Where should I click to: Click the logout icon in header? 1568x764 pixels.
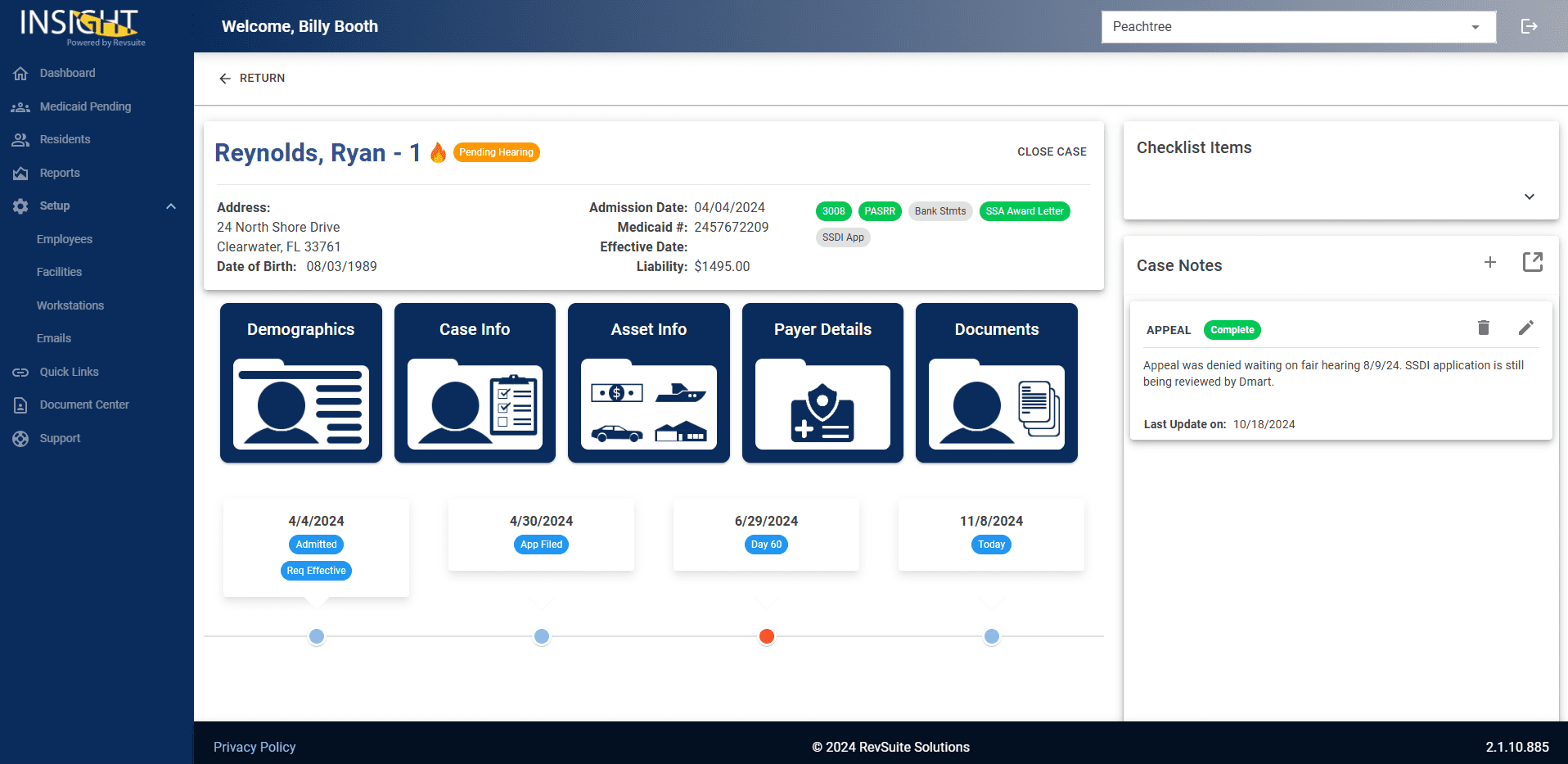point(1529,26)
